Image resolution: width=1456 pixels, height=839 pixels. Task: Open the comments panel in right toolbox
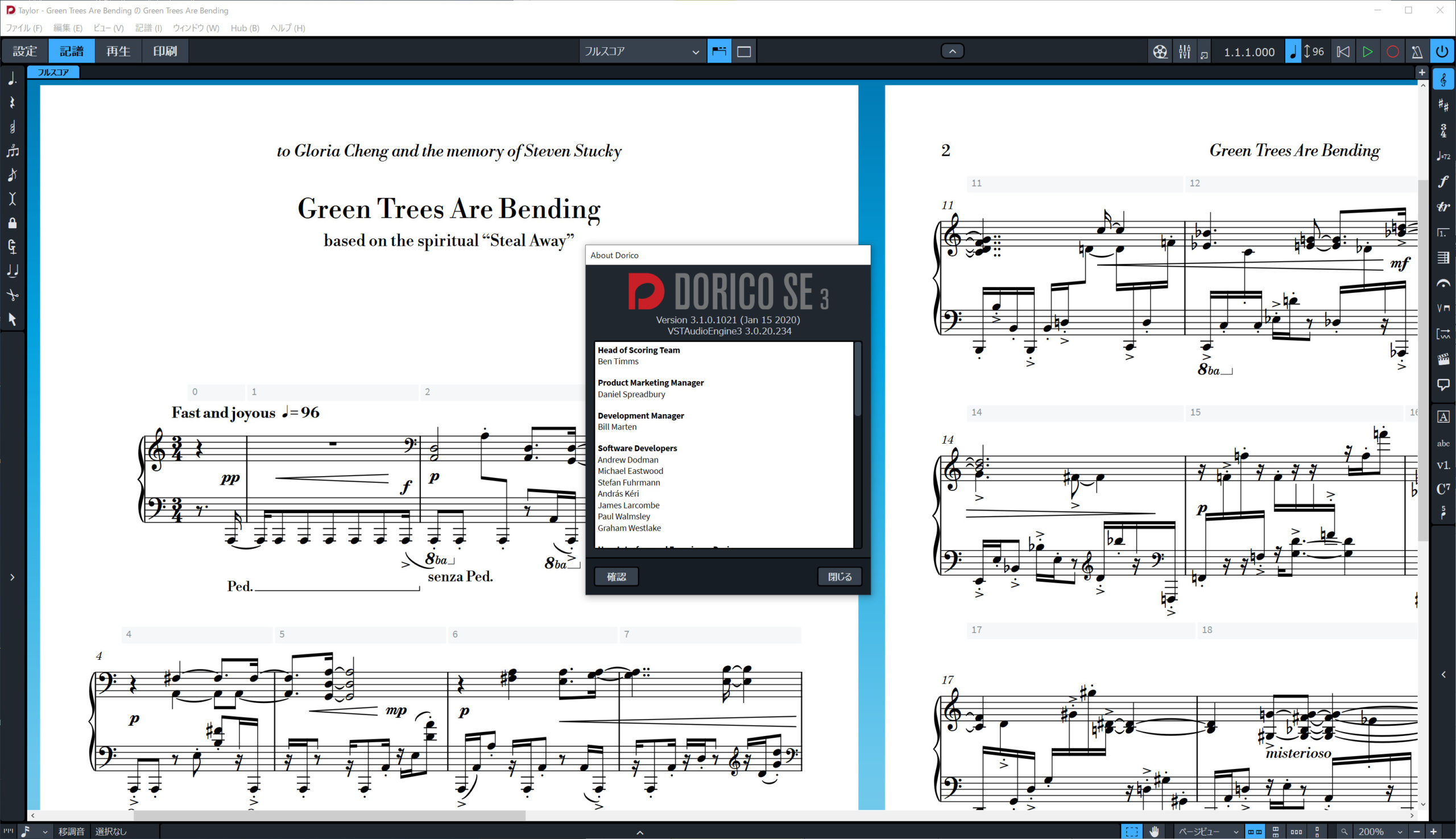[1443, 385]
